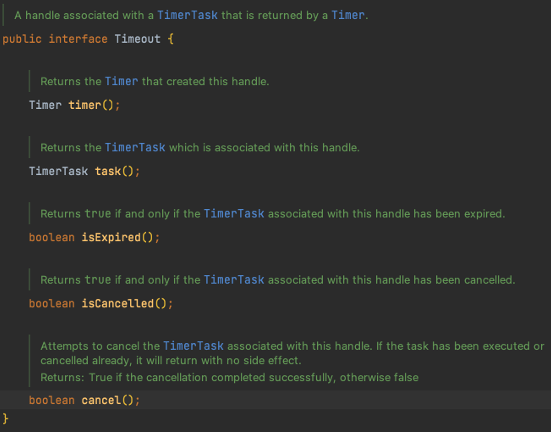Click the Timer return type of timer()
The image size is (551, 432).
pos(45,105)
